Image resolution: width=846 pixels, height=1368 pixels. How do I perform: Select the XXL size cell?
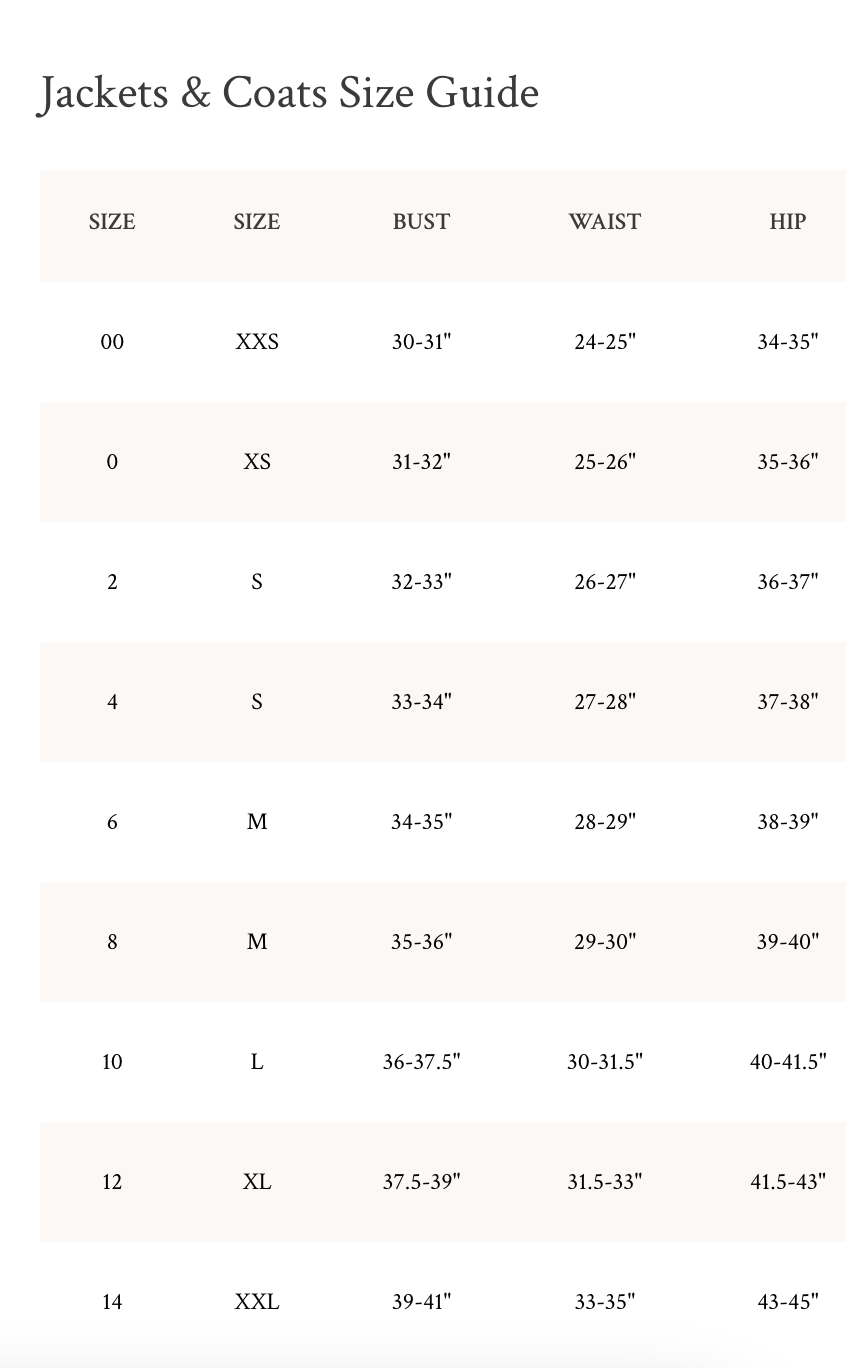[257, 1302]
